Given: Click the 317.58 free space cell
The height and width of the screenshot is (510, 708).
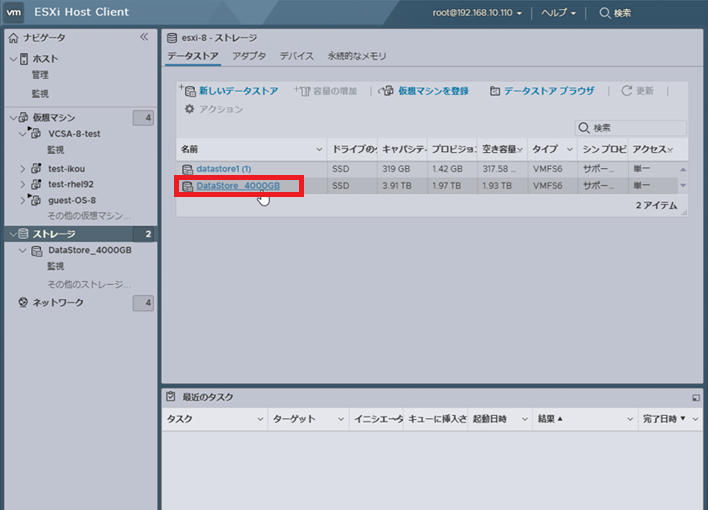Looking at the screenshot, I should click(x=502, y=169).
